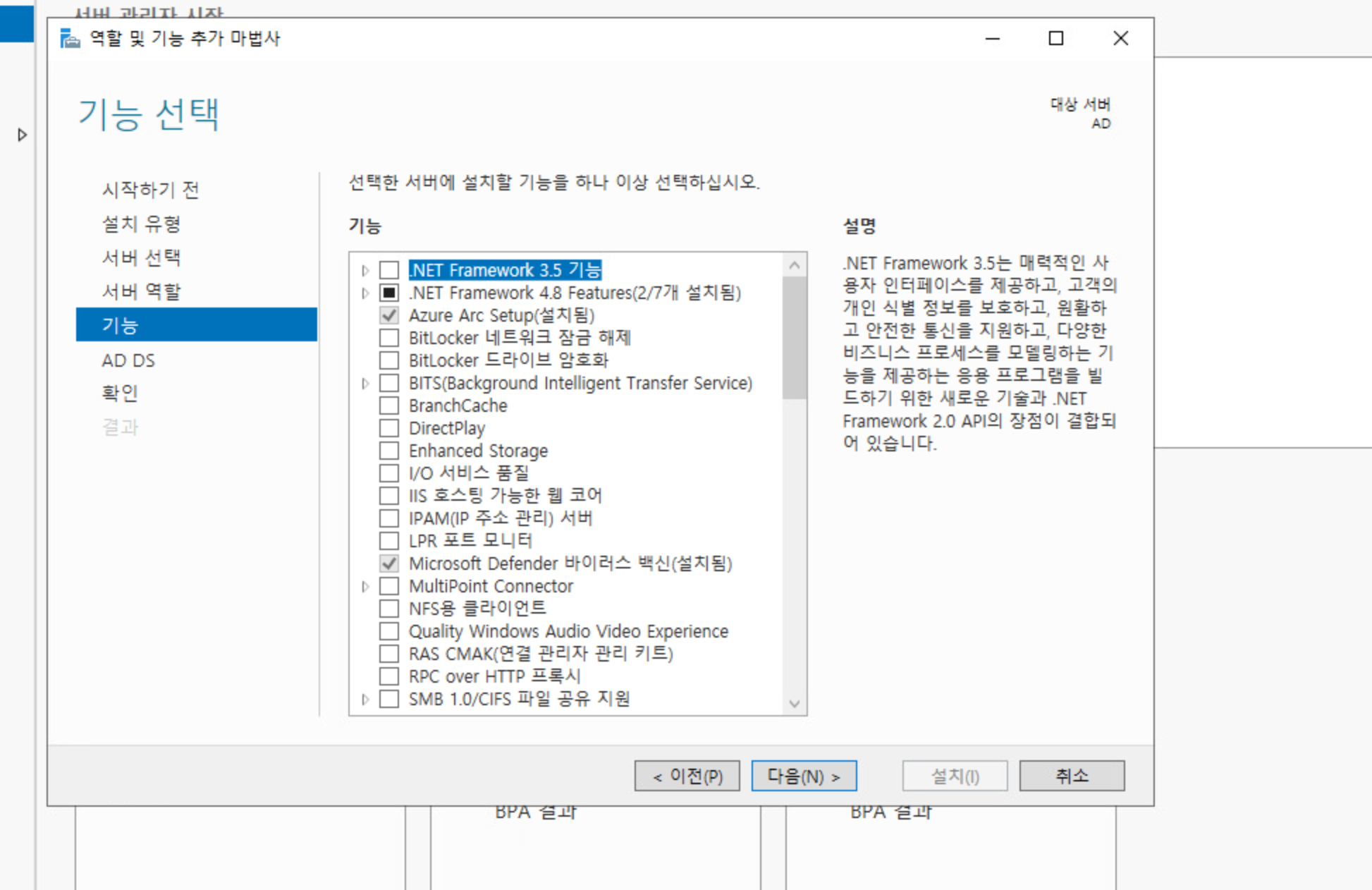
Task: Expand the left sidebar arrow
Action: (22, 135)
